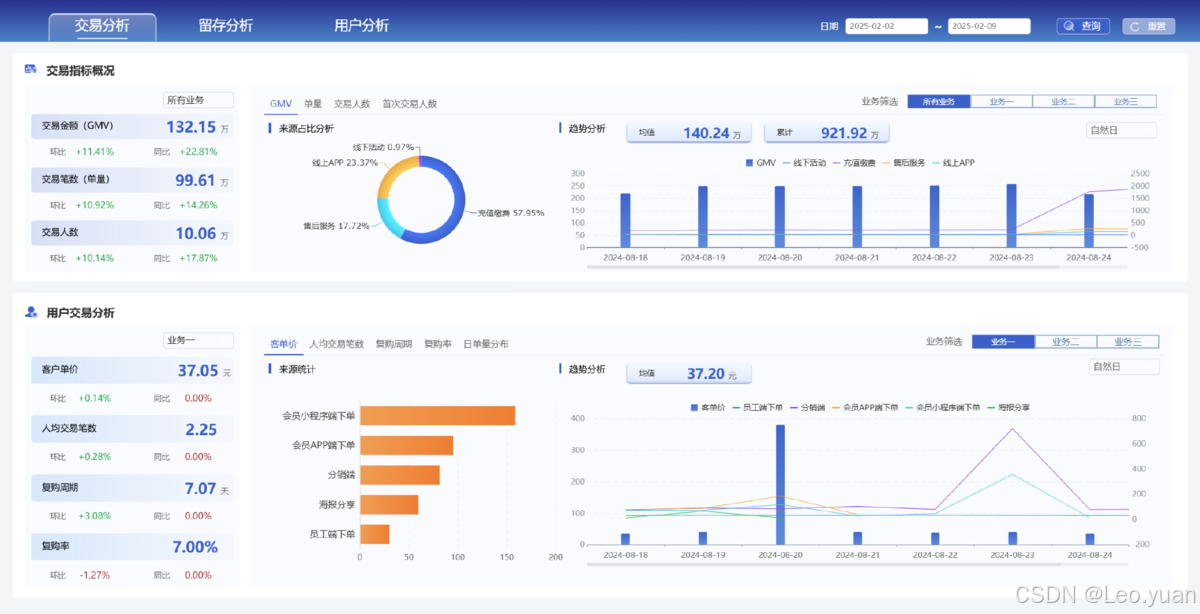Click the 重置 button
The height and width of the screenshot is (614, 1200).
coord(1148,26)
